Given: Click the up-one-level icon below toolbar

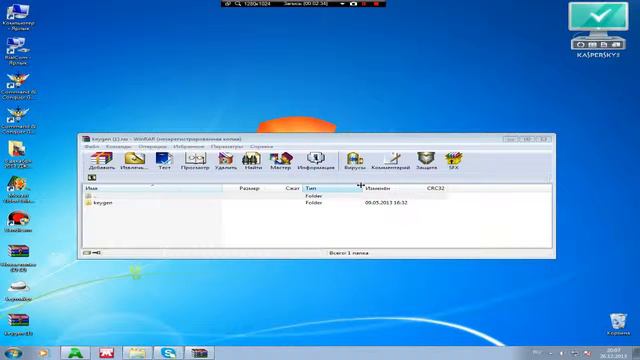Looking at the screenshot, I should click(92, 178).
